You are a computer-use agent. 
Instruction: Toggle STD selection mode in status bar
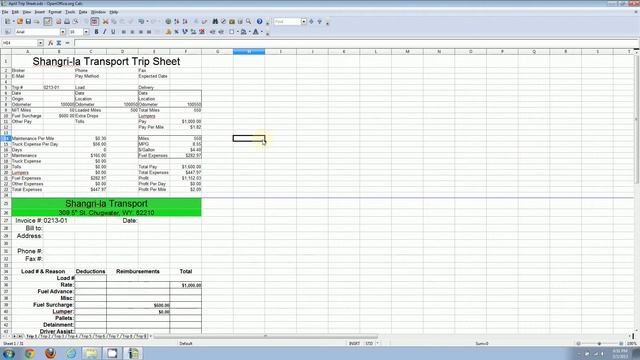[369, 344]
